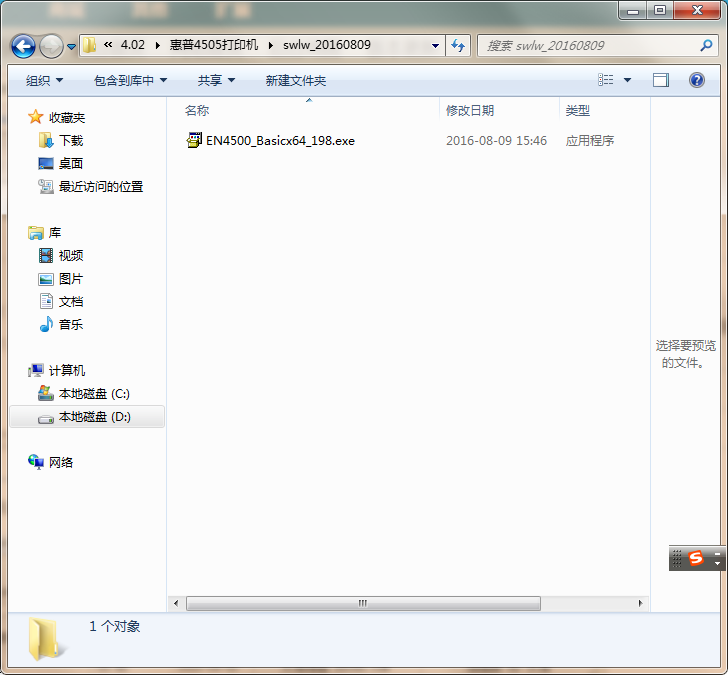
Task: Open the more view options dropdown
Action: [x=627, y=80]
